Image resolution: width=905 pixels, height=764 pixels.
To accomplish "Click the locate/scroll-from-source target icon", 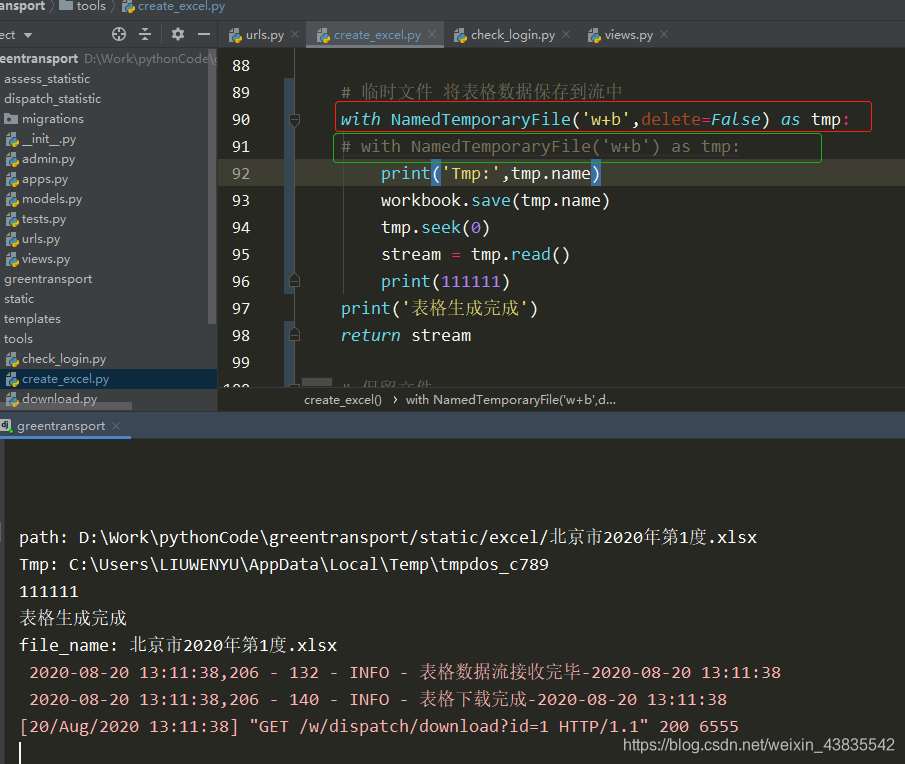I will tap(119, 35).
